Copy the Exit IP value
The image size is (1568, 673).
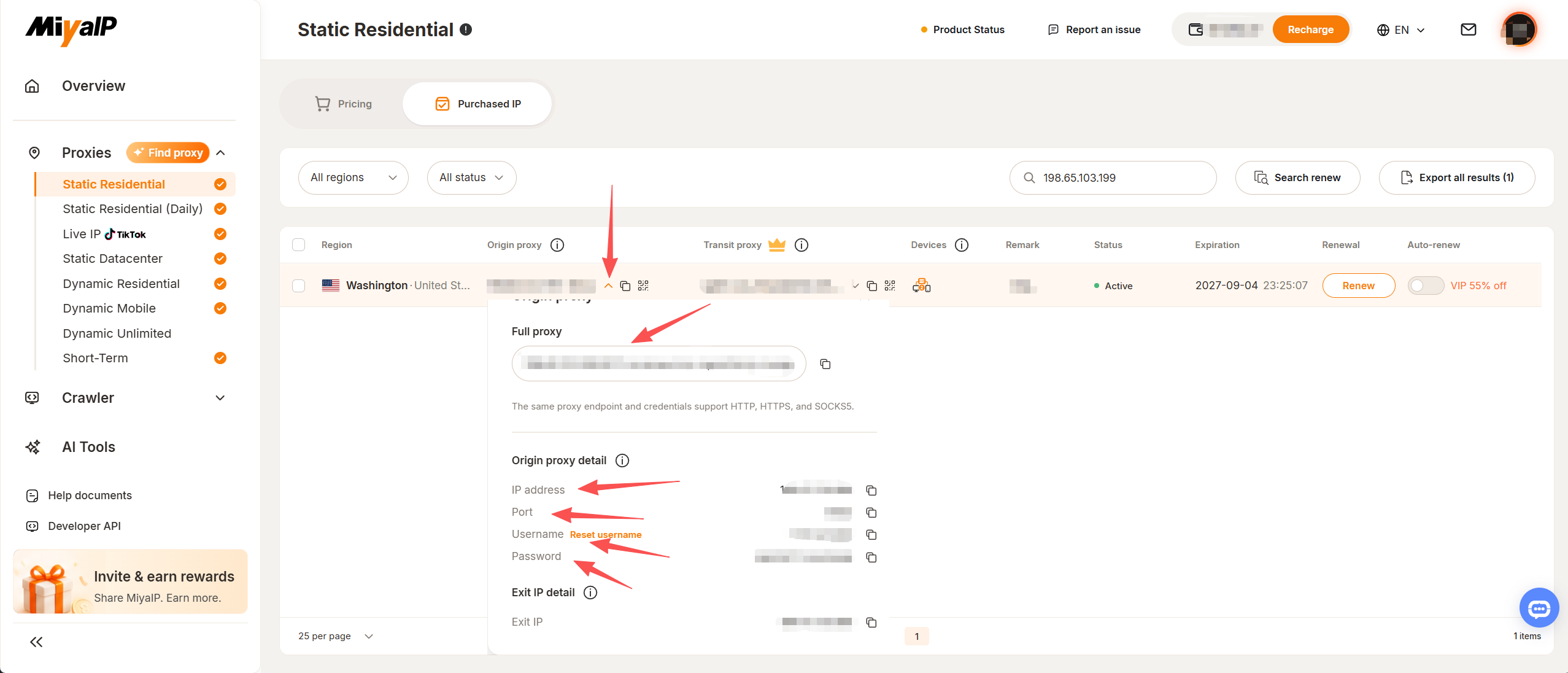871,622
